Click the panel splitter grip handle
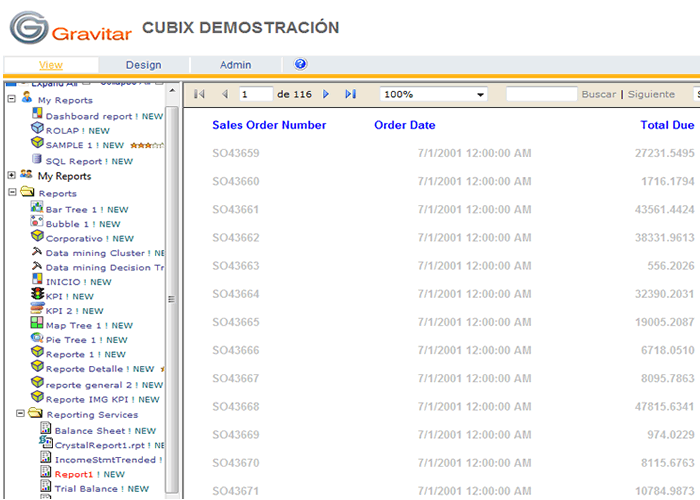The width and height of the screenshot is (700, 500). [x=171, y=299]
